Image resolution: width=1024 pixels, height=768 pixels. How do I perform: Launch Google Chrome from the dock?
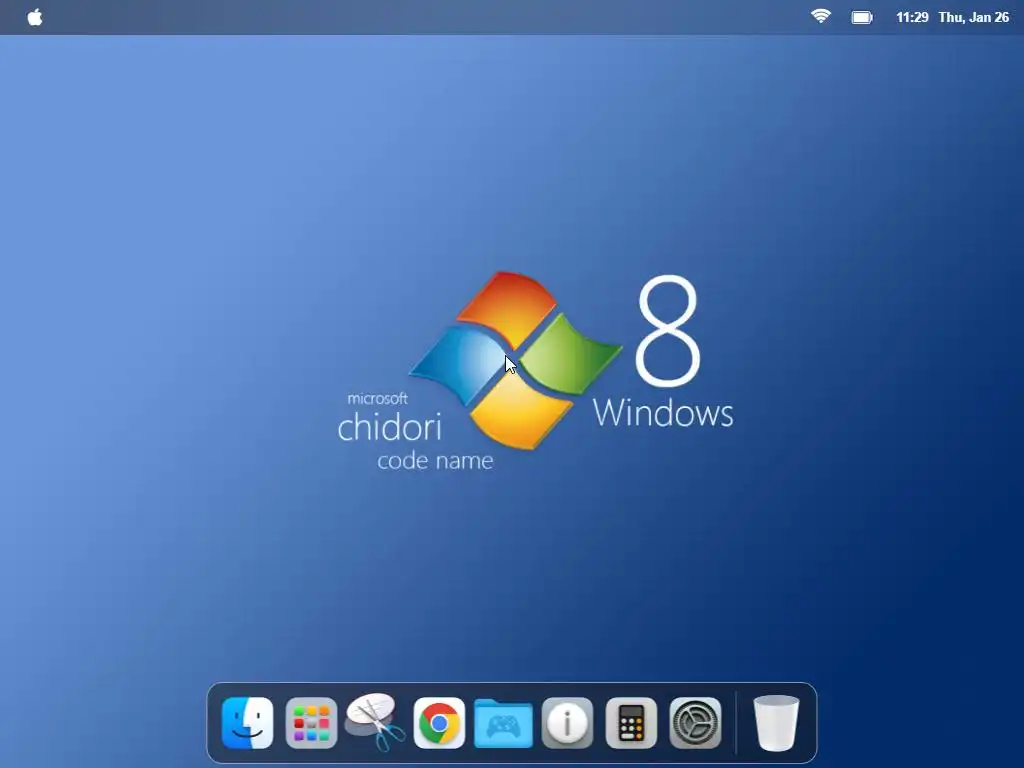440,723
